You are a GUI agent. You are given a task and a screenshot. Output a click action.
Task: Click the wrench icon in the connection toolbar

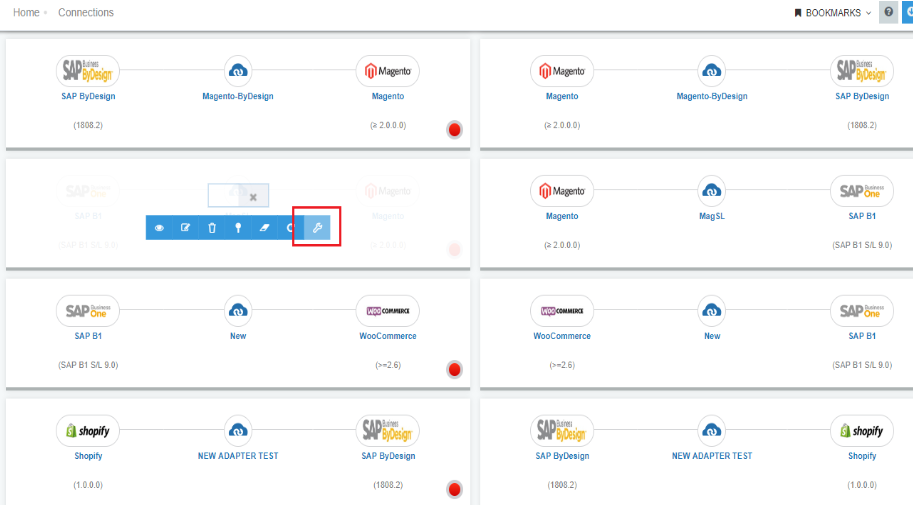click(317, 228)
